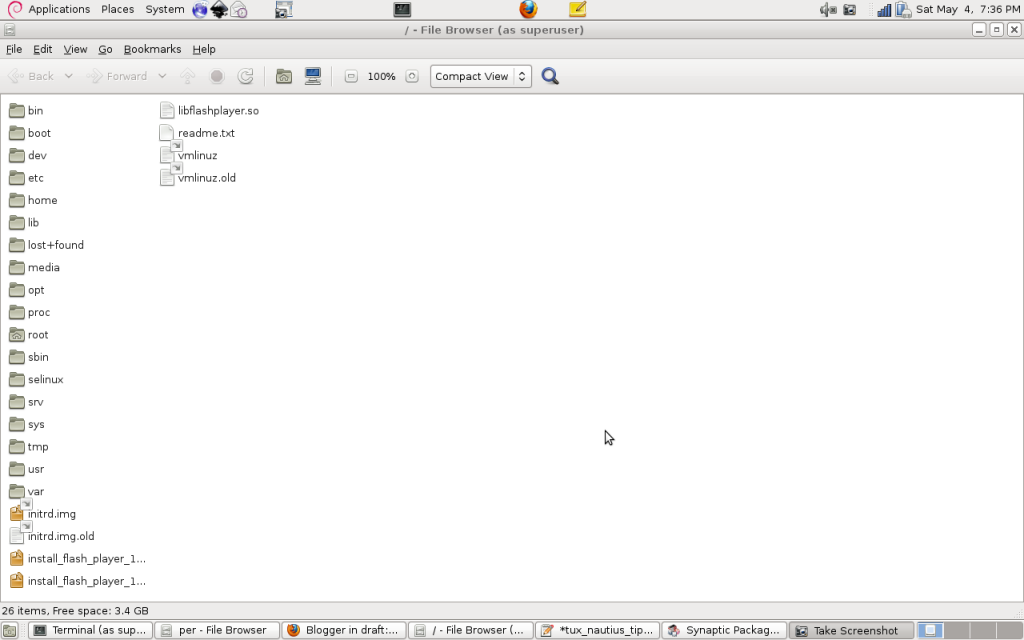Select the etc folder
The width and height of the screenshot is (1024, 640).
pos(35,178)
